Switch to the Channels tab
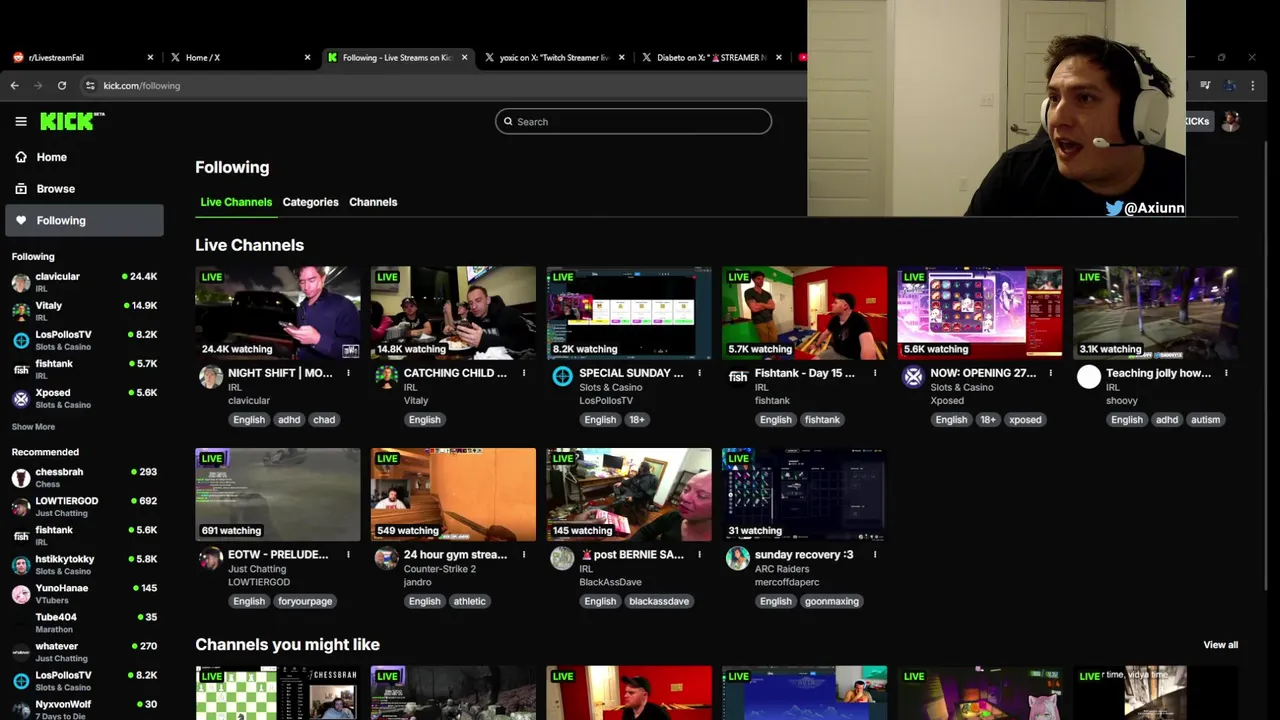The image size is (1280, 720). click(x=373, y=202)
